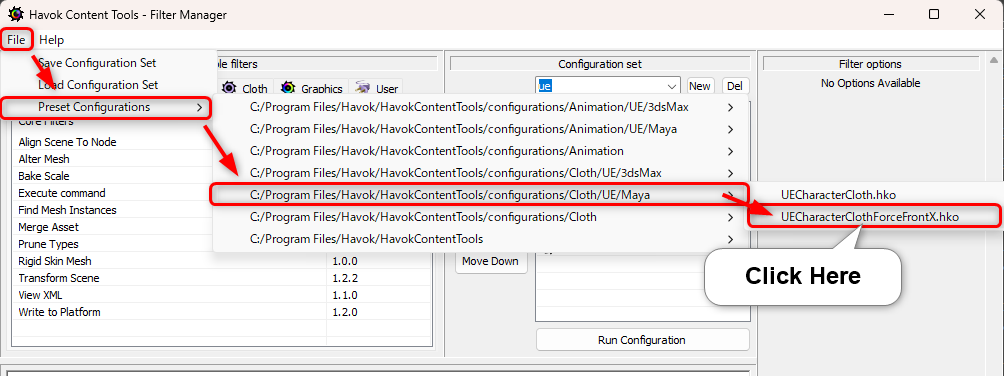Viewport: 1004px width, 376px height.
Task: Open the Help menu
Action: point(51,40)
